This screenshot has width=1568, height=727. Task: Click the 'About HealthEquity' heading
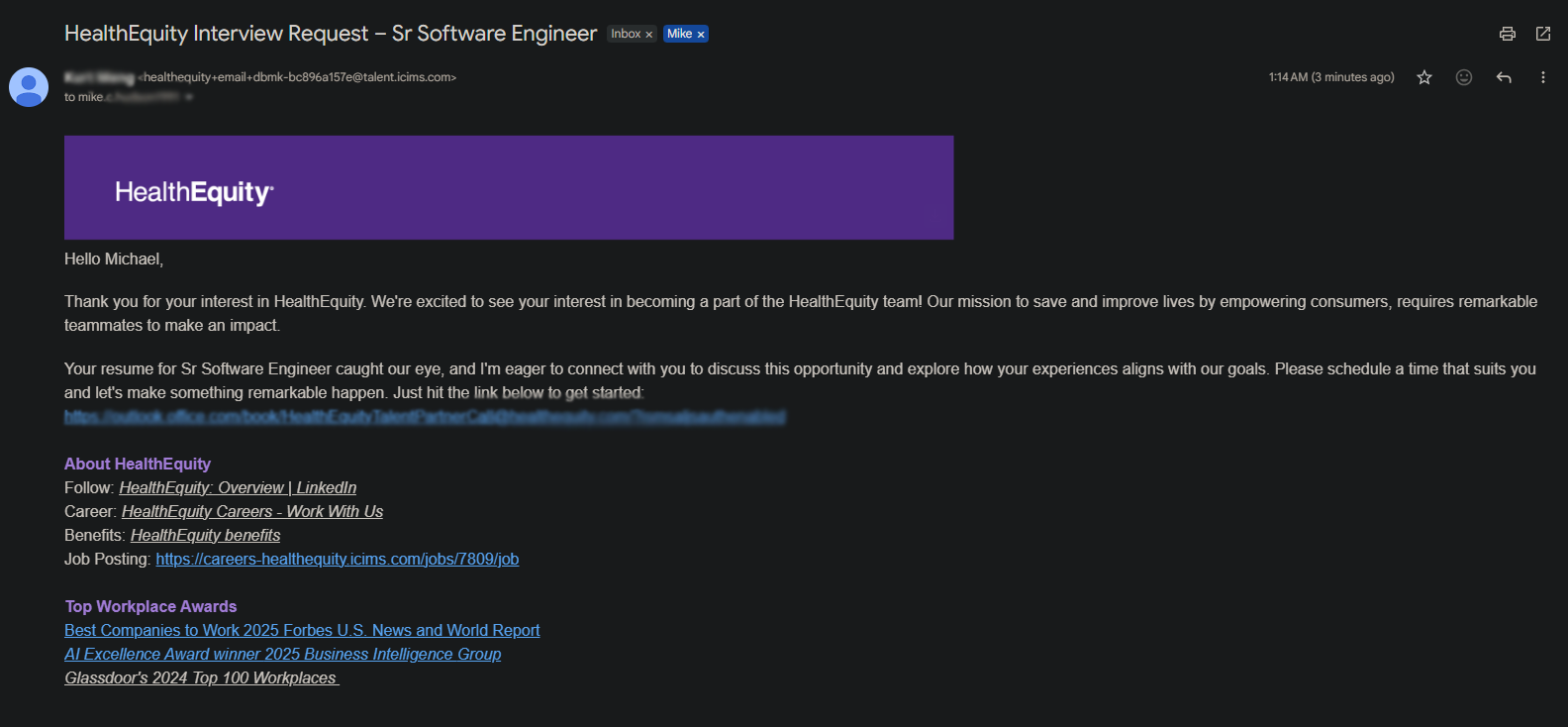[x=138, y=464]
